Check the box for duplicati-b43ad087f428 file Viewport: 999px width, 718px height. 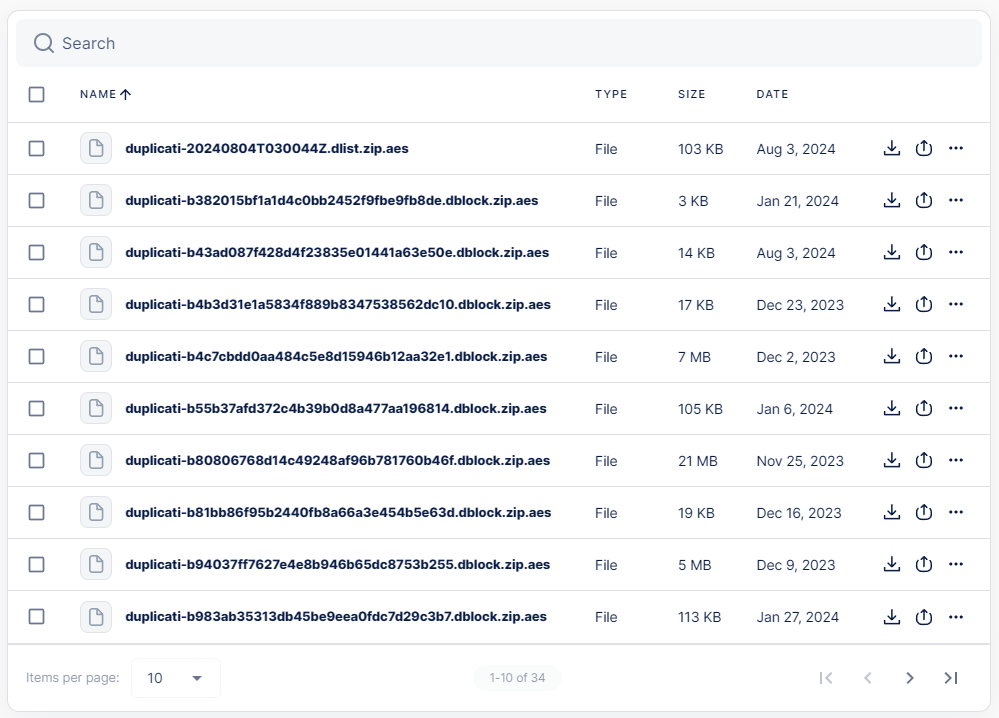37,252
